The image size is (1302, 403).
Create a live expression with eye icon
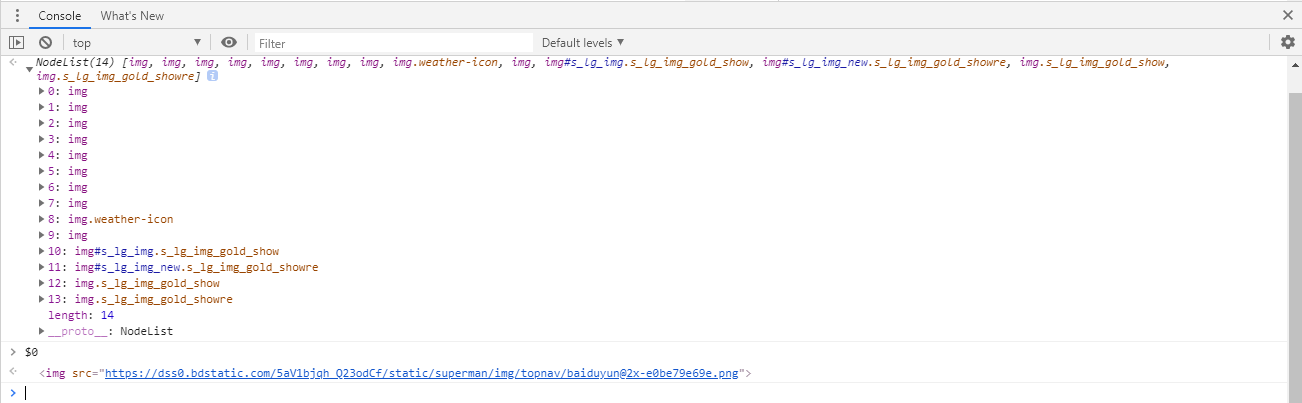pos(229,42)
